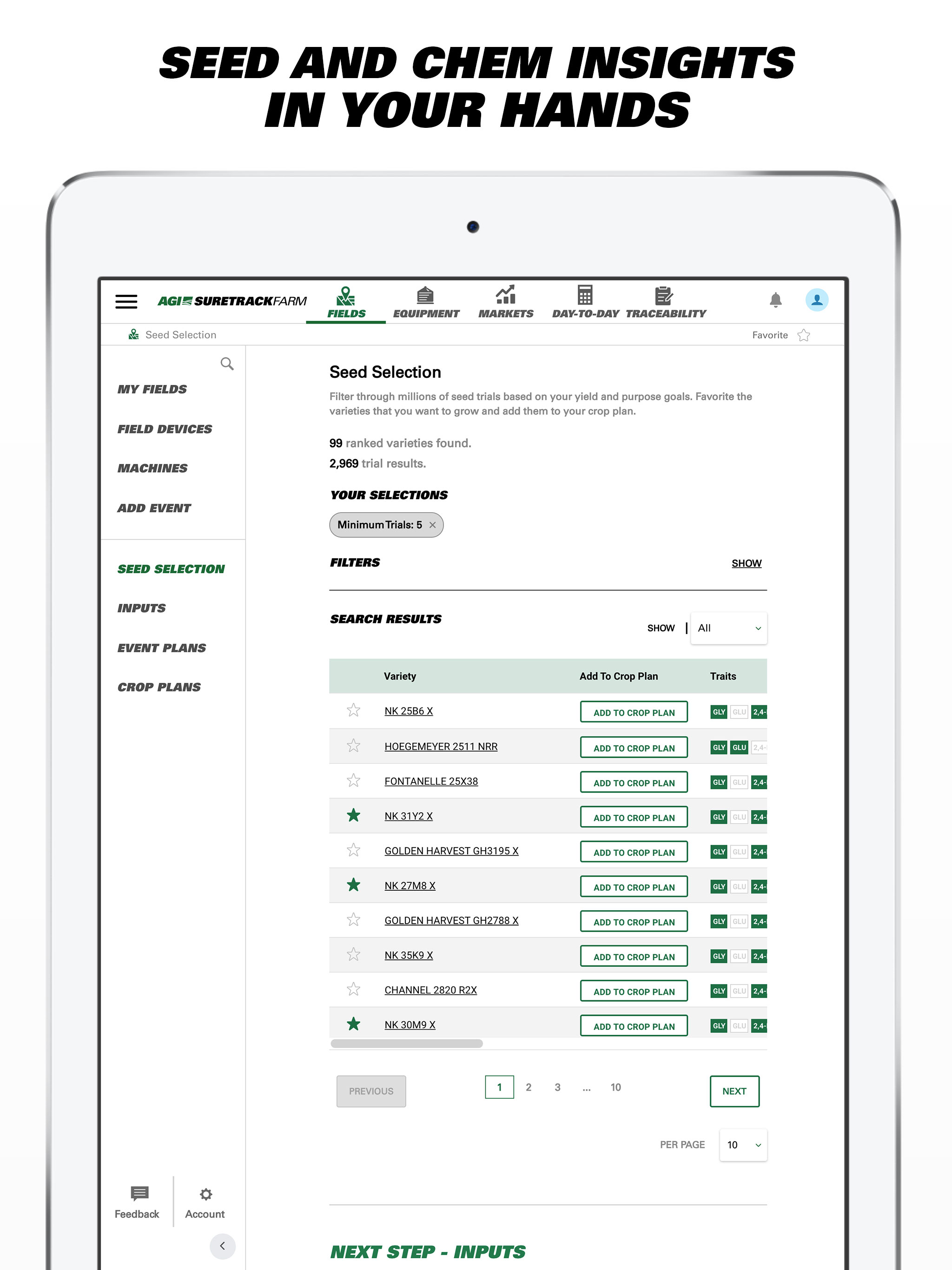Add CHANNEL 2820 R2X to crop plan
This screenshot has width=952, height=1270.
tap(634, 992)
